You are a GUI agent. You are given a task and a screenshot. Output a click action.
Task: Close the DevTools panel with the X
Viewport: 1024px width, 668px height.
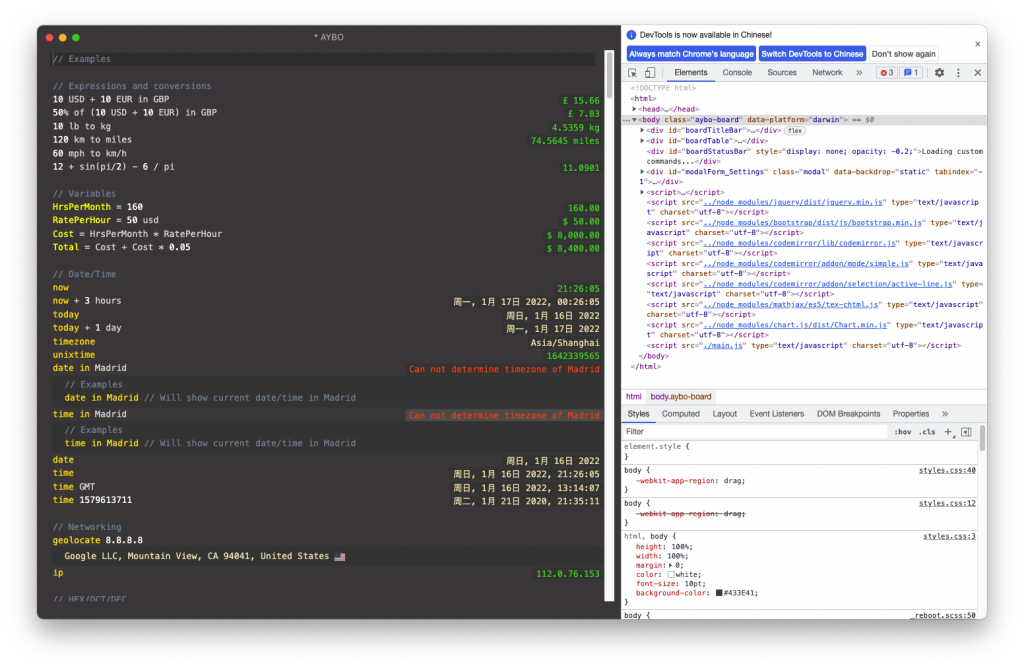(x=978, y=73)
